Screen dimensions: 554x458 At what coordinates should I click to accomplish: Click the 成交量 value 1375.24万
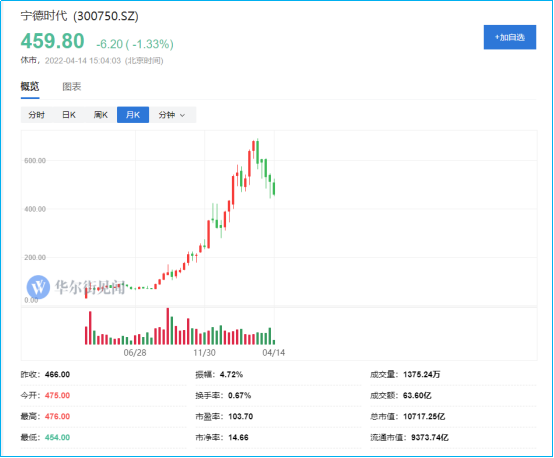tap(422, 375)
